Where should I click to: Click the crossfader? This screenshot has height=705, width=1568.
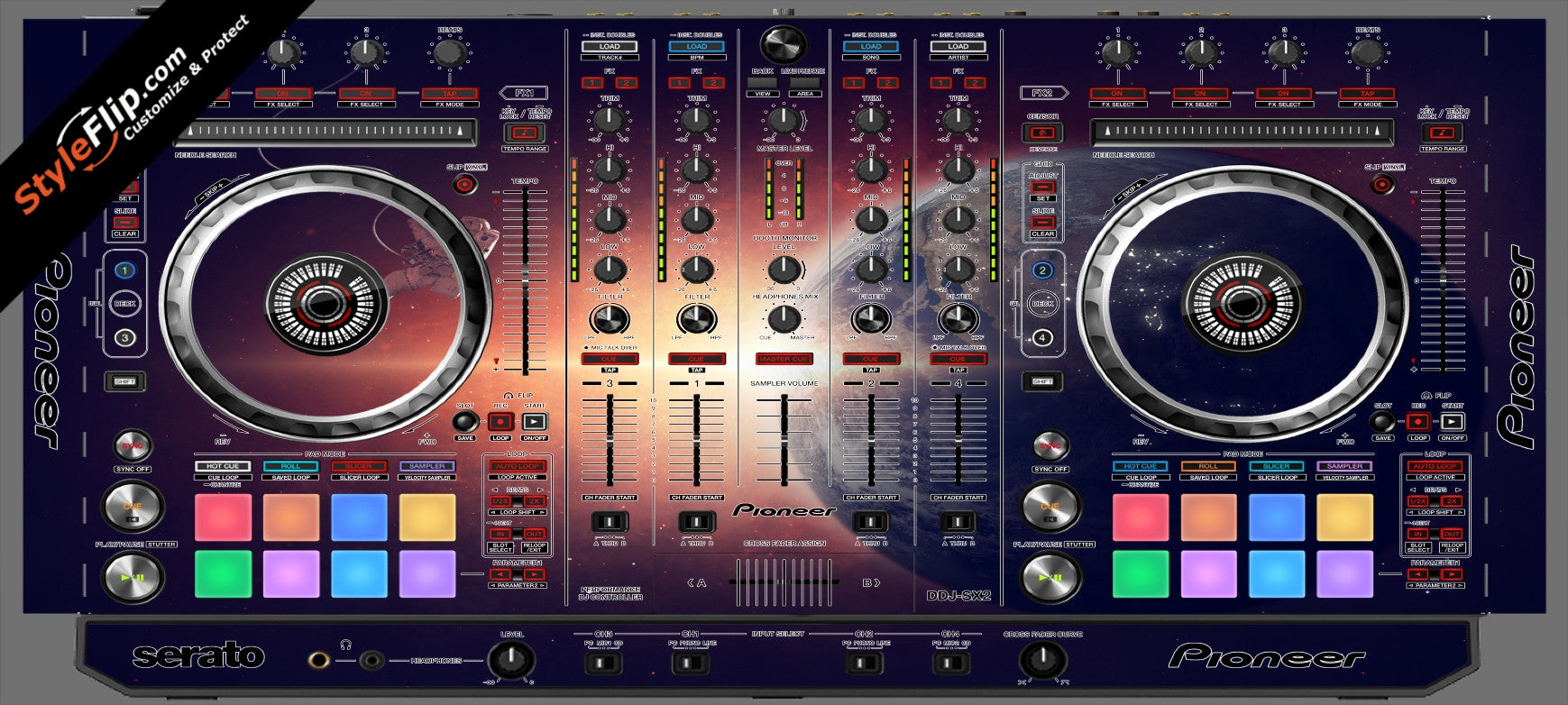click(x=784, y=582)
